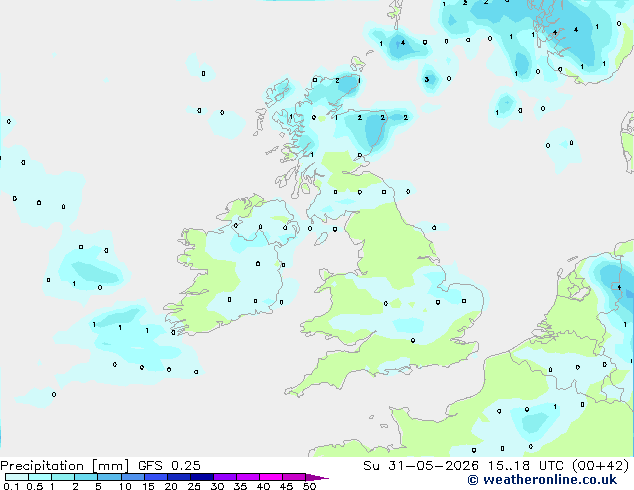Click the '0.5' legend scale label
Image resolution: width=634 pixels, height=490 pixels.
click(34, 486)
